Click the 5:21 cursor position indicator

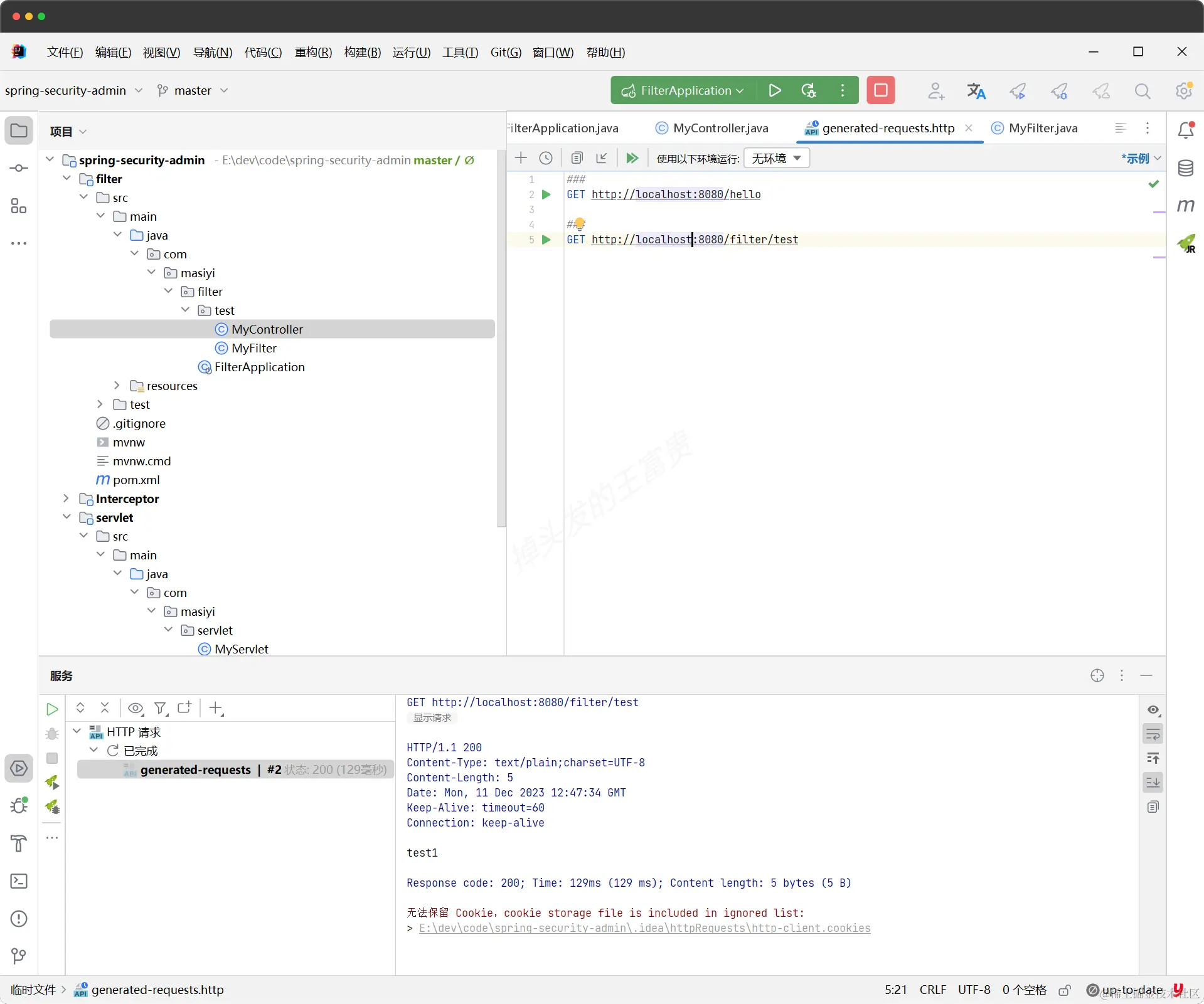[895, 990]
